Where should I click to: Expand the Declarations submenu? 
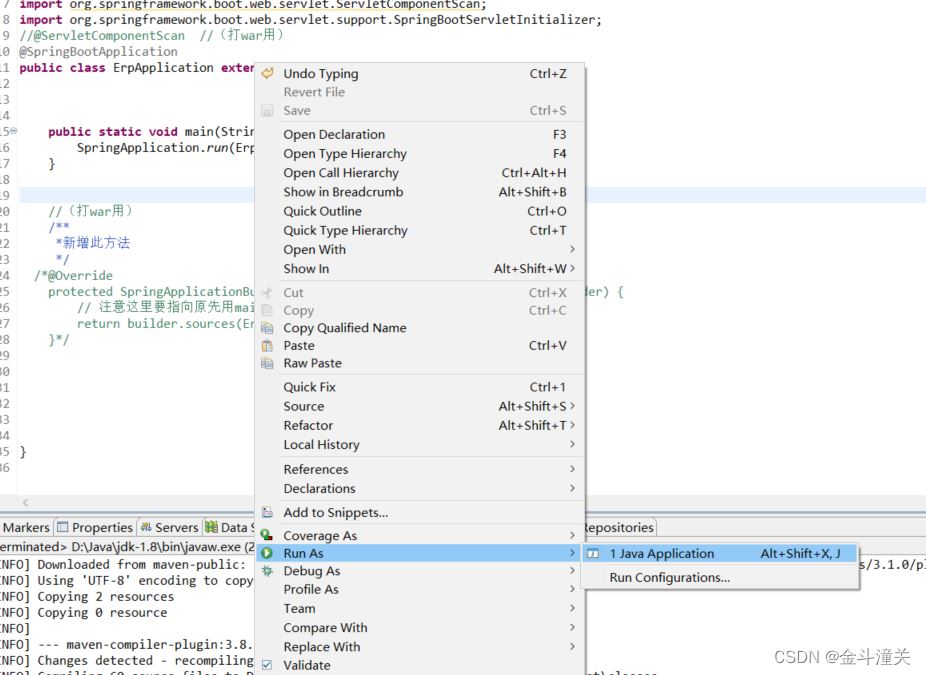tap(572, 488)
